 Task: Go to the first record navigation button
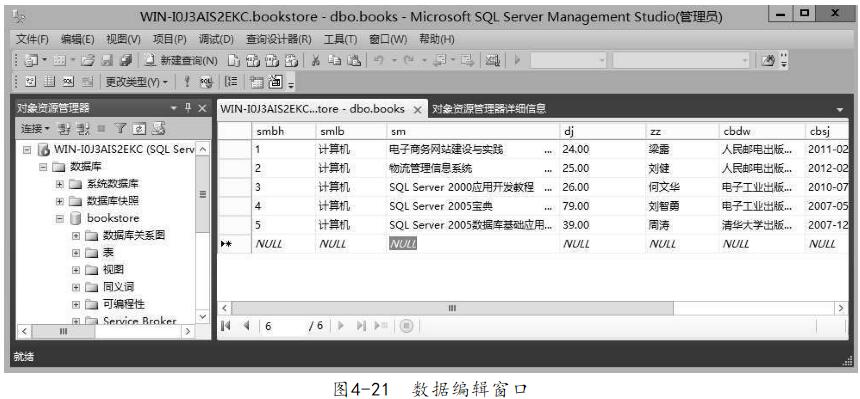click(225, 325)
